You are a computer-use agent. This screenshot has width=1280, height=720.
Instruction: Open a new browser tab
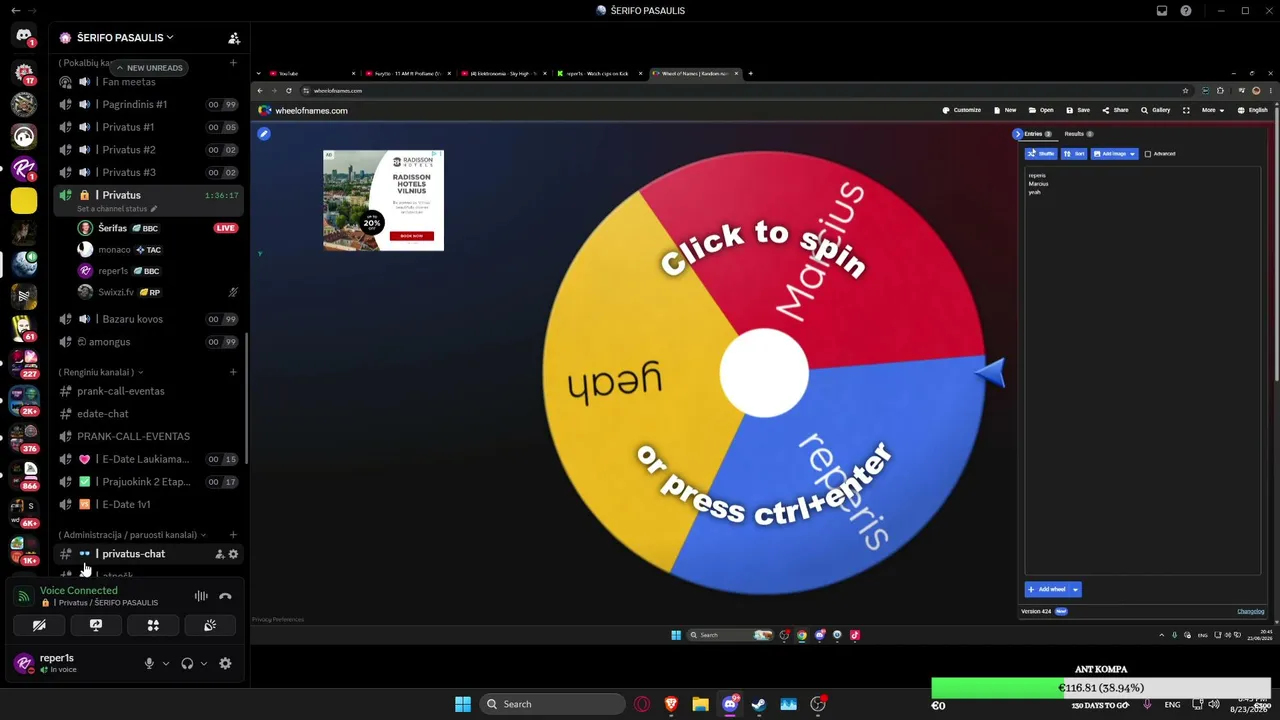pos(751,73)
